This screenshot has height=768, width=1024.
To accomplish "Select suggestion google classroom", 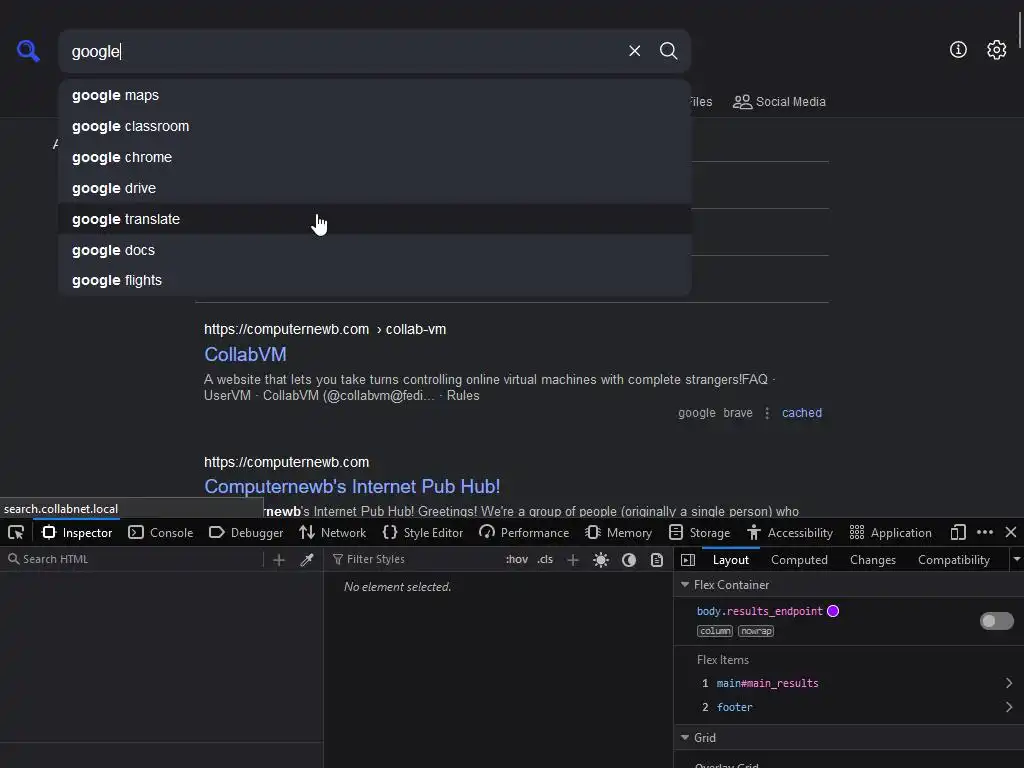I will [x=375, y=126].
